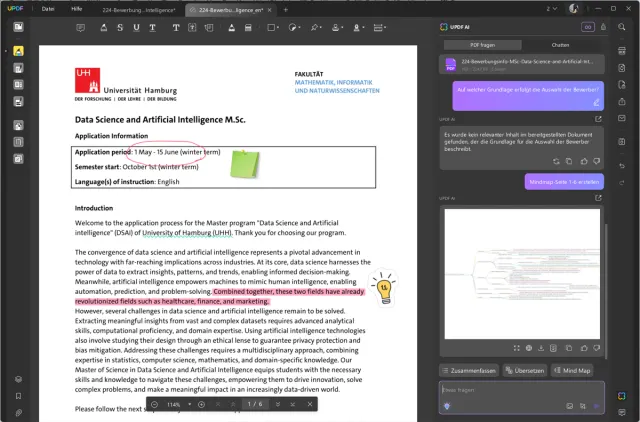Regenerate the AI answer
Image resolution: width=640 pixels, height=422 pixels.
coord(554,161)
